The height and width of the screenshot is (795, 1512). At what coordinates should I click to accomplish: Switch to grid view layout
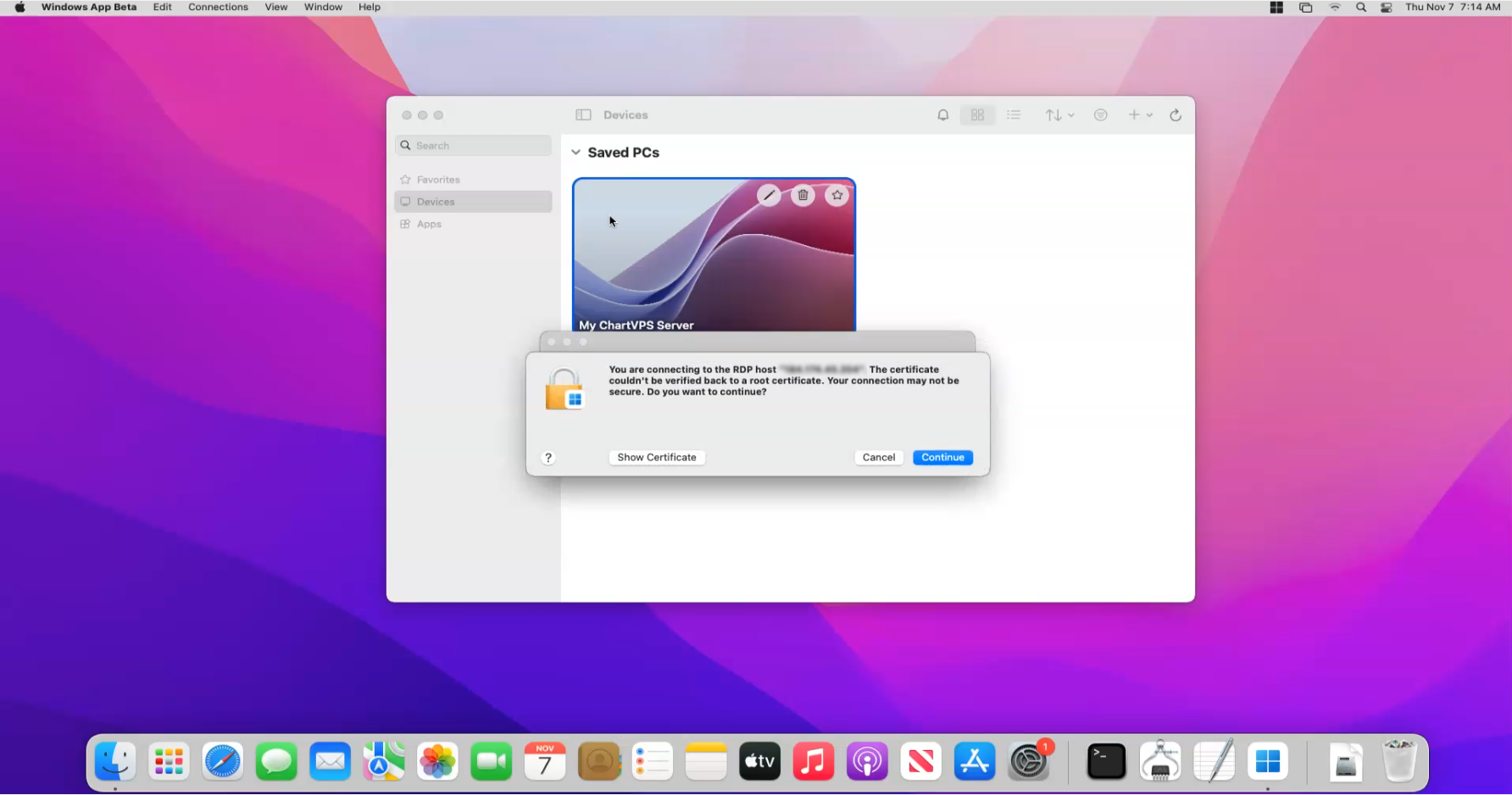[x=977, y=115]
